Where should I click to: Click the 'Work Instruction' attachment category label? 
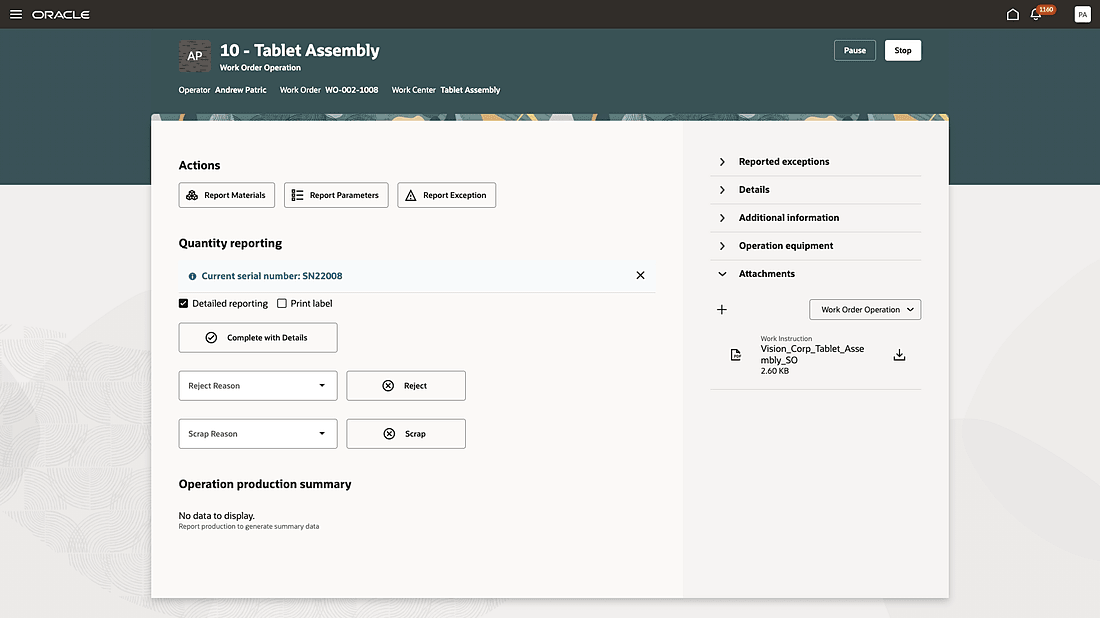[x=786, y=338]
